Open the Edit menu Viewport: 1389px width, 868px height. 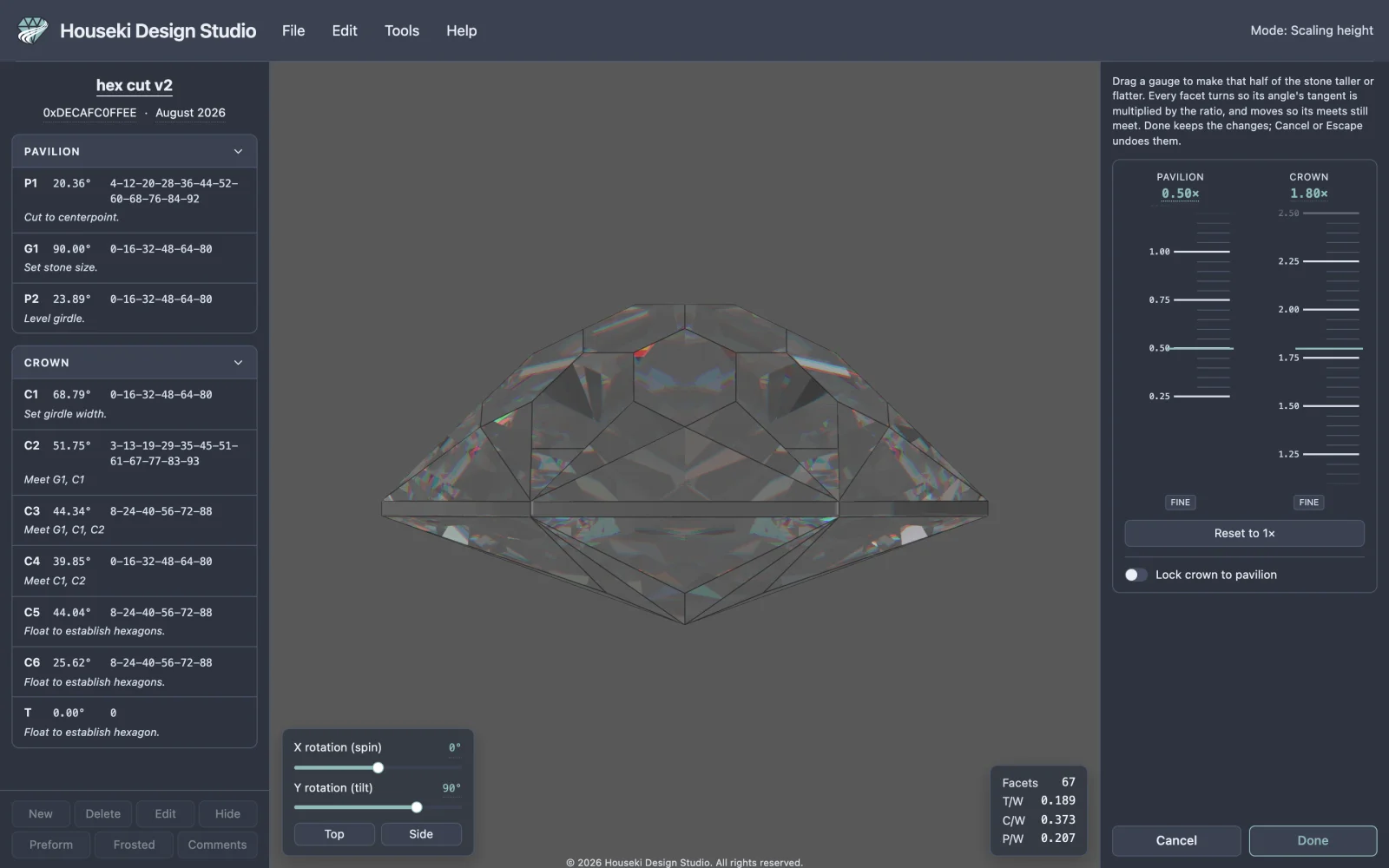point(345,30)
